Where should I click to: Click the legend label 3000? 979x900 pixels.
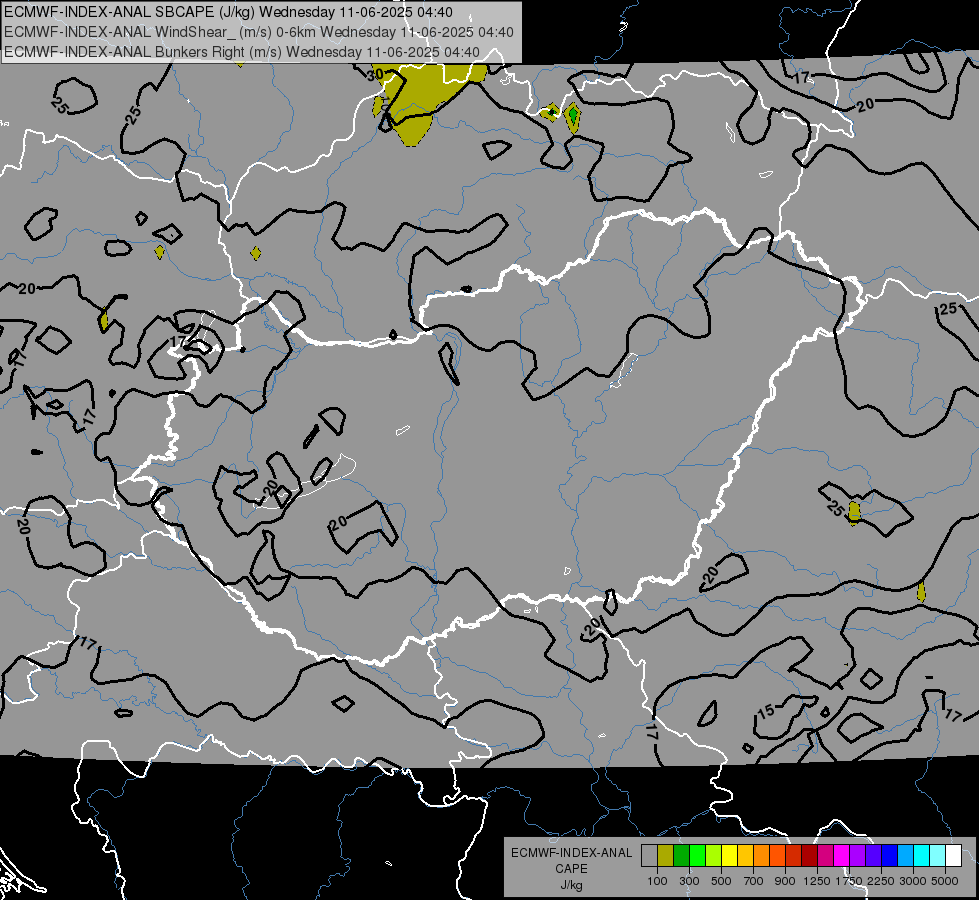[913, 881]
